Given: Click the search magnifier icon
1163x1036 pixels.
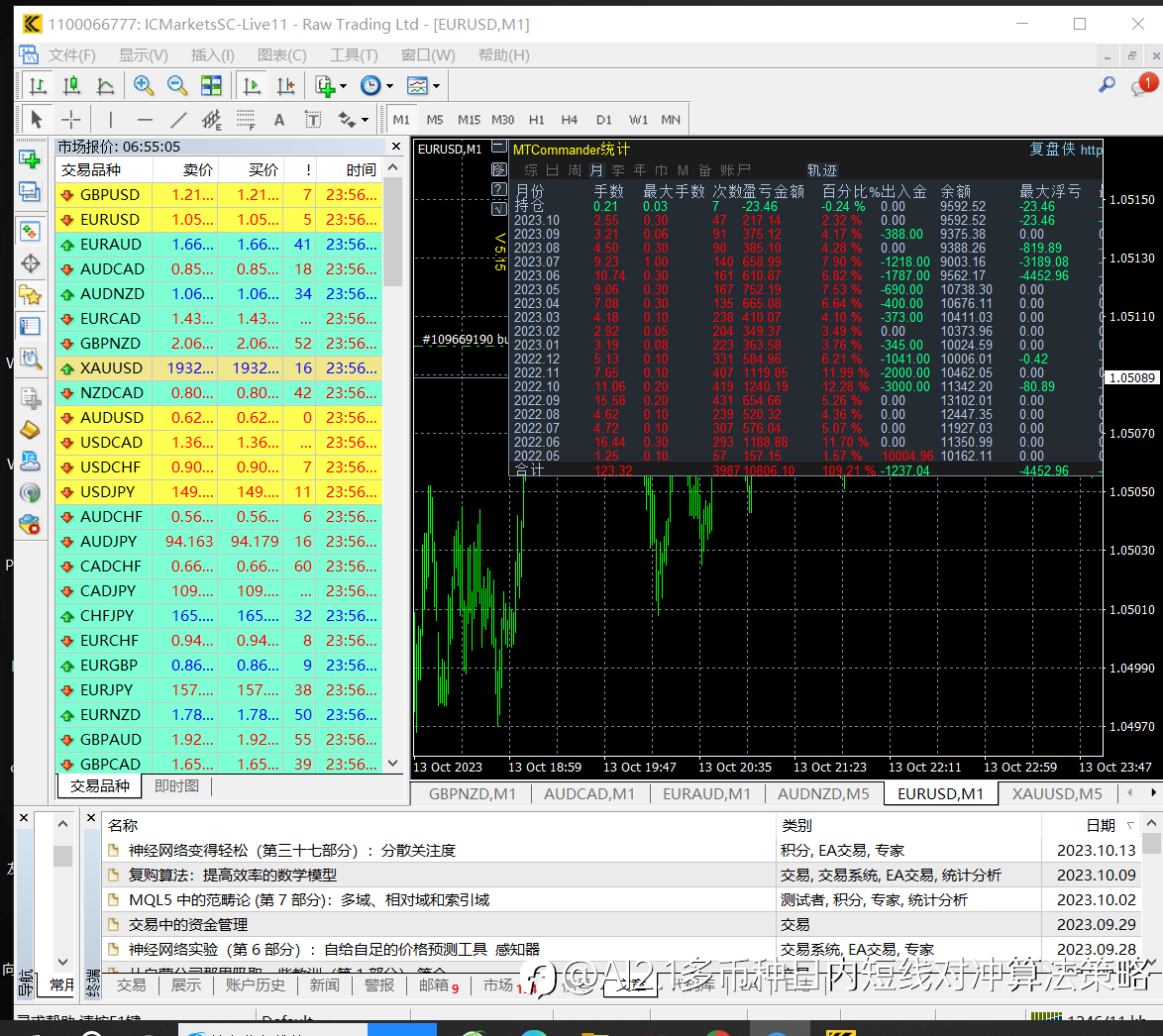Looking at the screenshot, I should [1107, 85].
